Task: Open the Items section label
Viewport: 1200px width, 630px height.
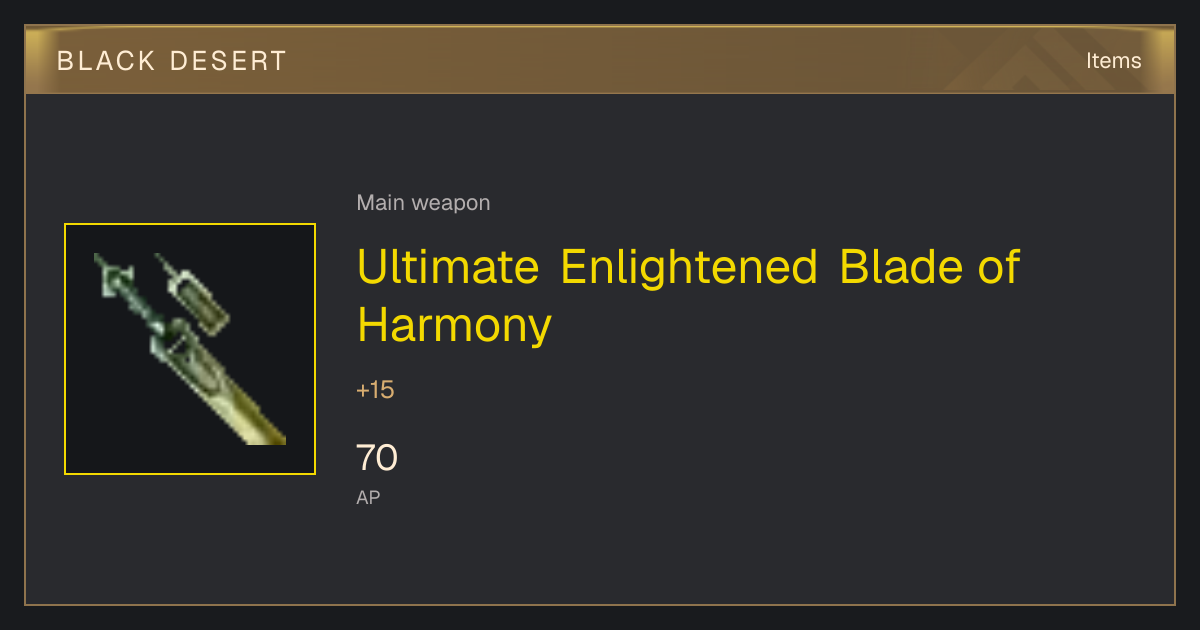Action: (x=1113, y=60)
